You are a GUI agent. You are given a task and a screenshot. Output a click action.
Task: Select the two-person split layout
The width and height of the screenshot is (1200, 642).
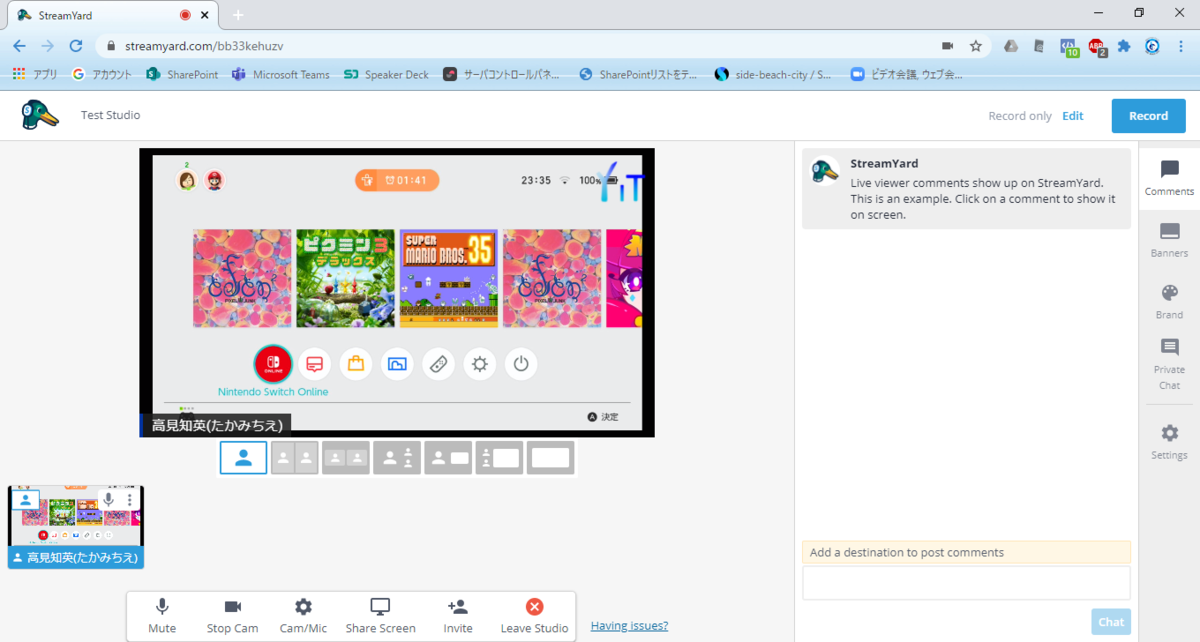coord(295,458)
